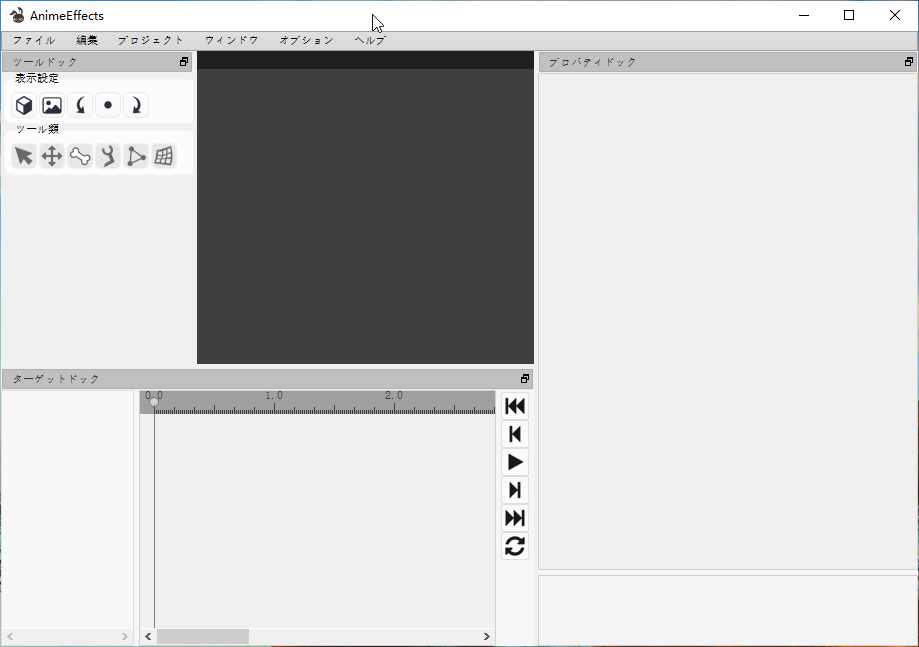Select the Mesh triangle tool

click(x=136, y=156)
